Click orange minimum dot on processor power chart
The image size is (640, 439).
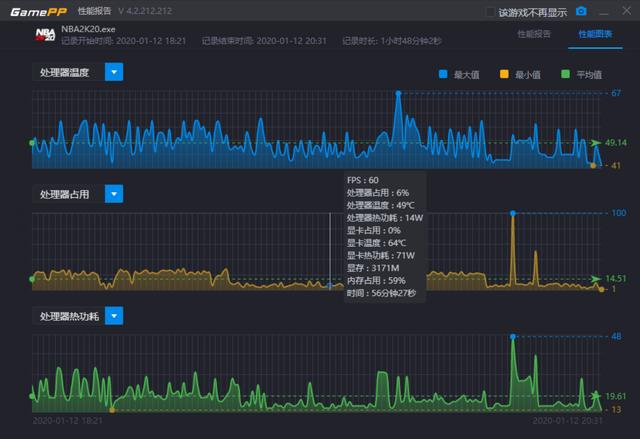tap(112, 409)
